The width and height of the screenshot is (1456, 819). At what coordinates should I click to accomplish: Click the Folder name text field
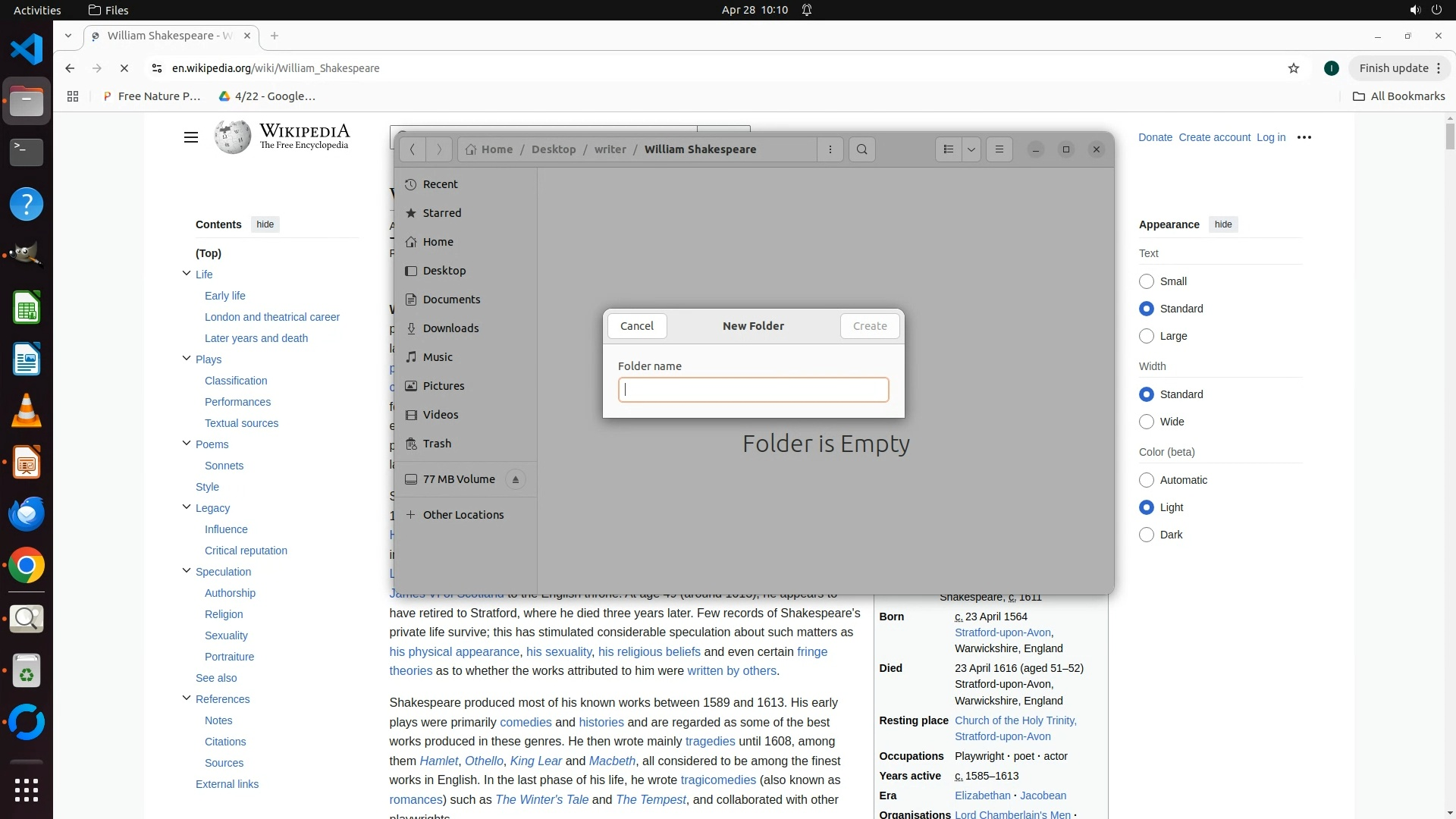[x=753, y=390]
